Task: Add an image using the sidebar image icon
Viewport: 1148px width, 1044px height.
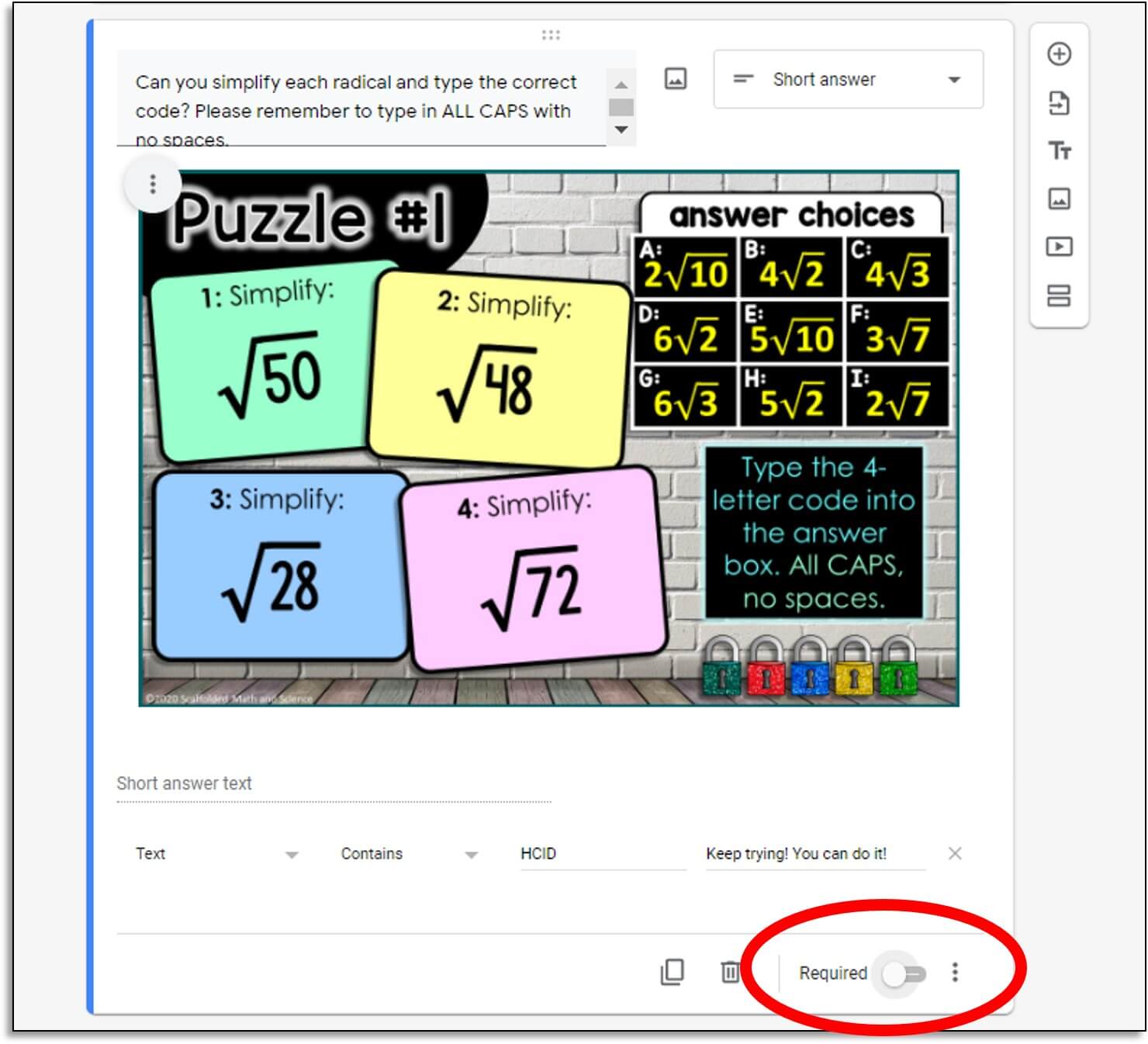Action: pos(1060,198)
